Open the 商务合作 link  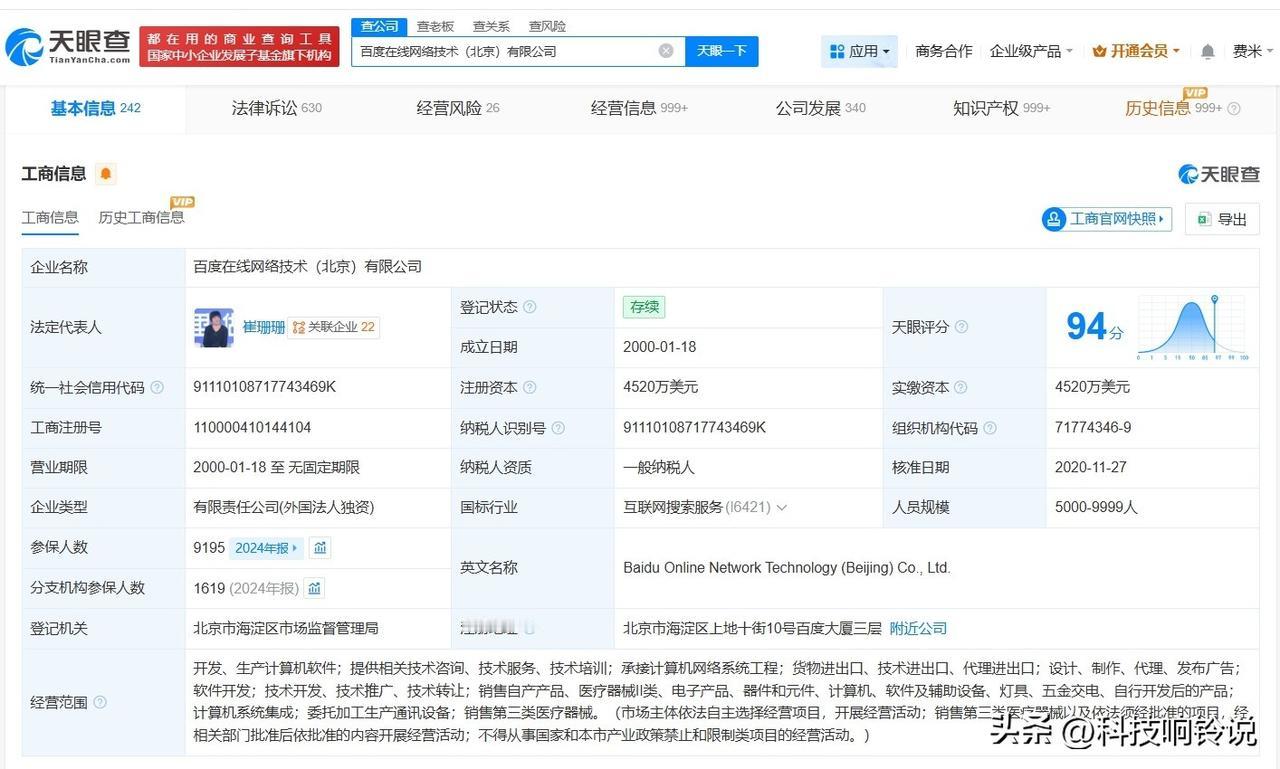(x=944, y=51)
